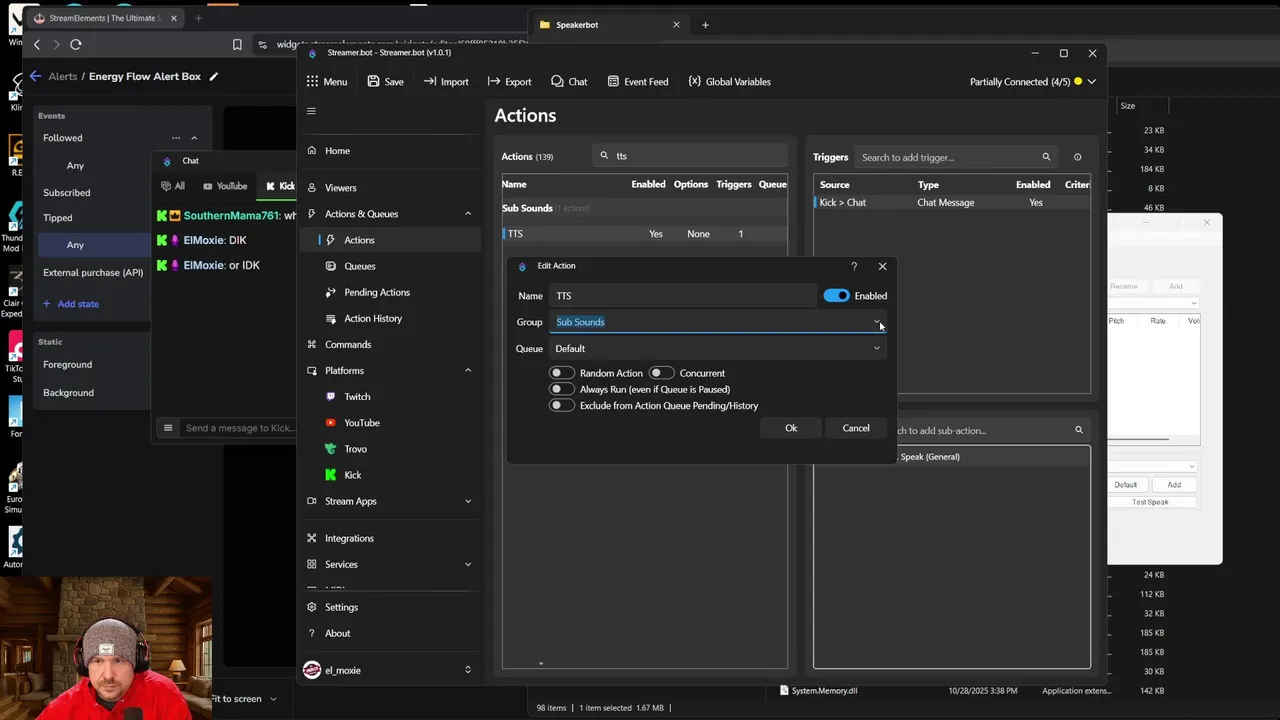Open the Streamer.bot Menu grid icon
Viewport: 1280px width, 720px height.
pos(313,82)
